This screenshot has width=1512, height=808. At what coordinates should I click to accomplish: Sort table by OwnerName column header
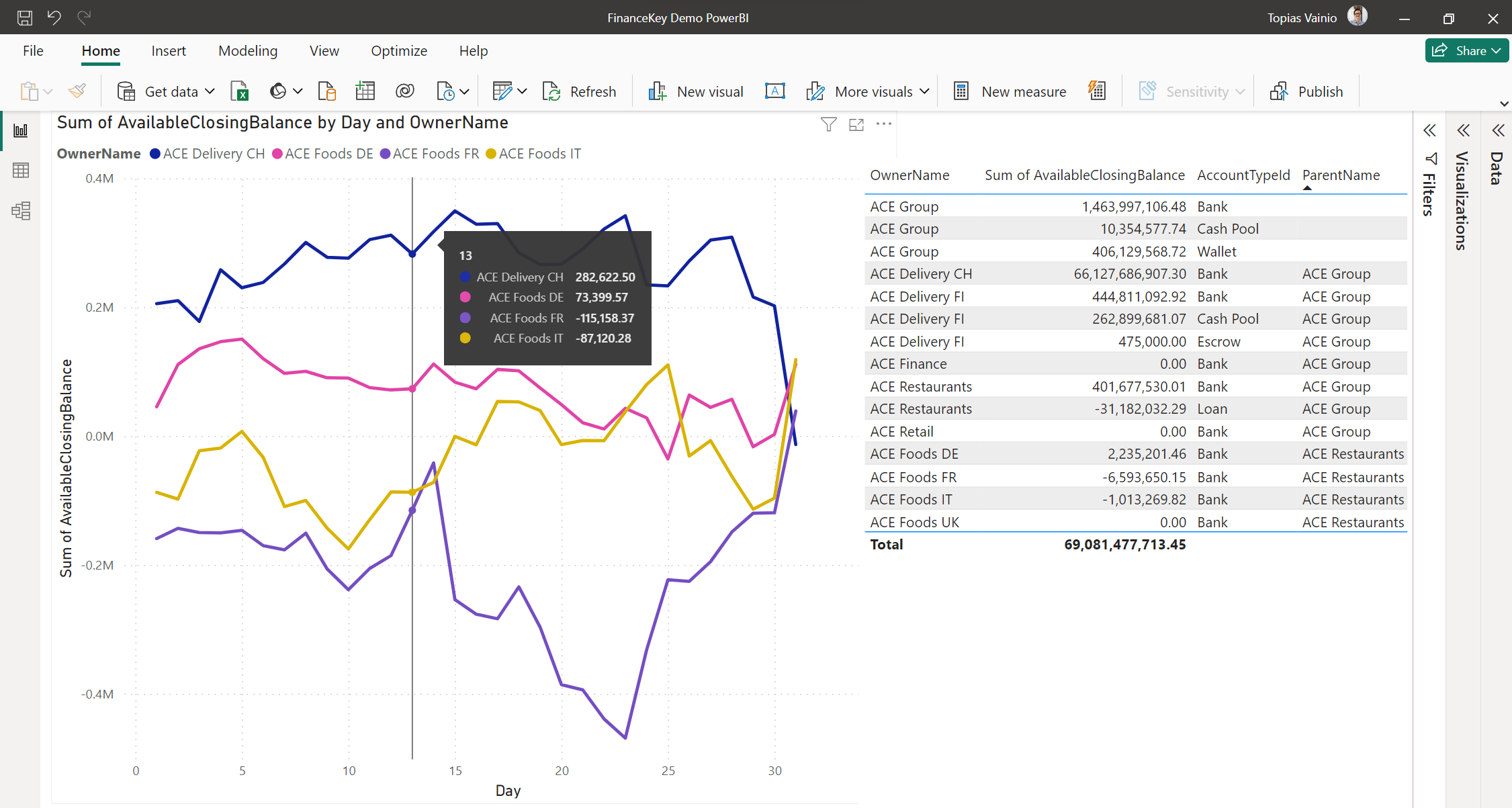(x=909, y=175)
